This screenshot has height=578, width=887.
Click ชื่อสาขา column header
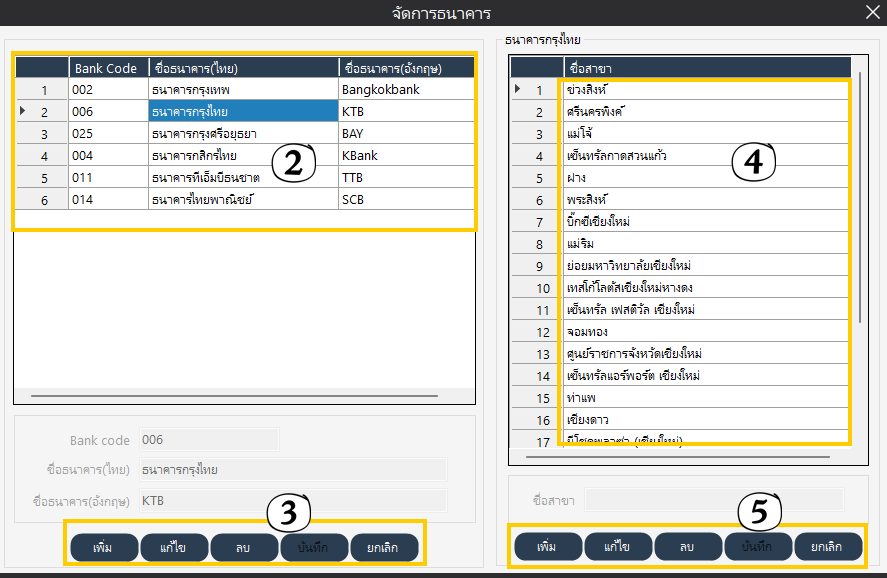pos(700,68)
